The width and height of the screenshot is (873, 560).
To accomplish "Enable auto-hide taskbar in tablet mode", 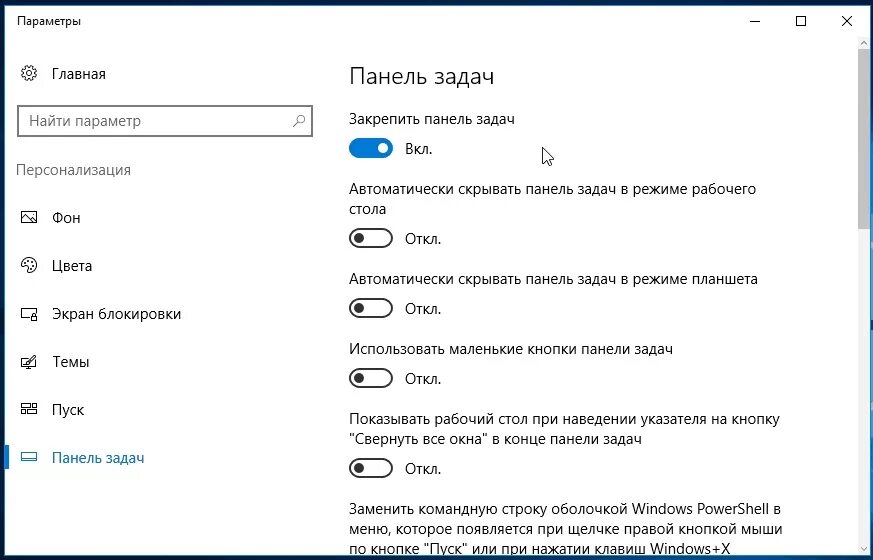I will 371,308.
